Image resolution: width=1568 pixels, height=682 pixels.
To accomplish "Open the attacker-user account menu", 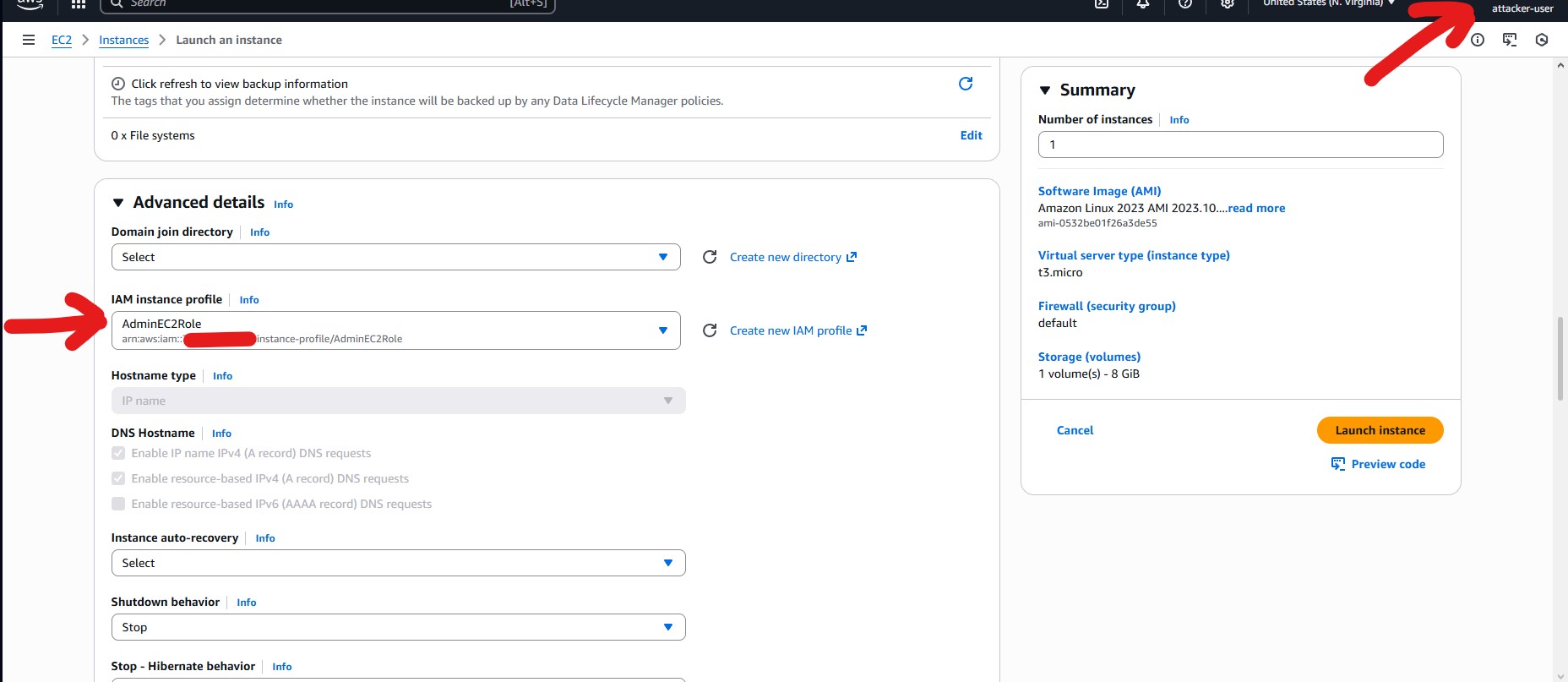I will tap(1522, 8).
